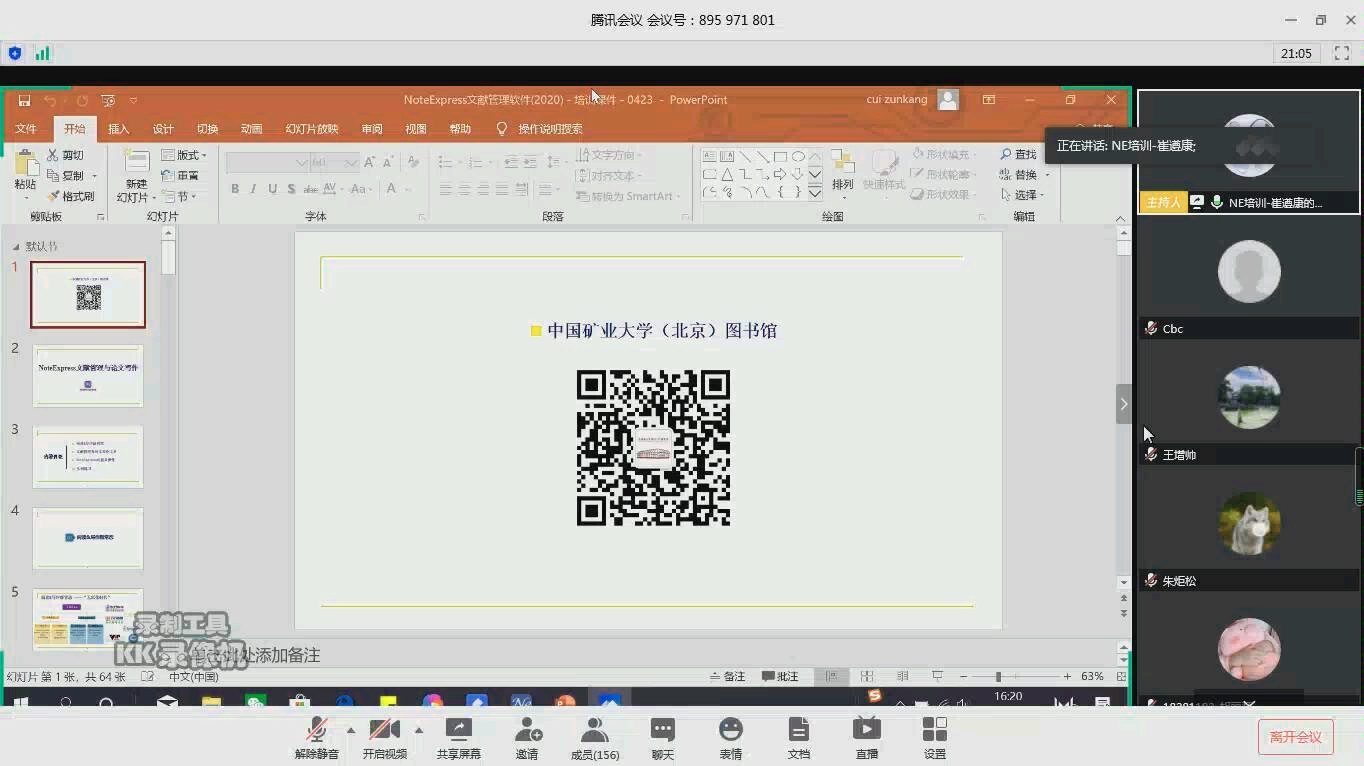Switch to the 视图 view tab

point(416,129)
